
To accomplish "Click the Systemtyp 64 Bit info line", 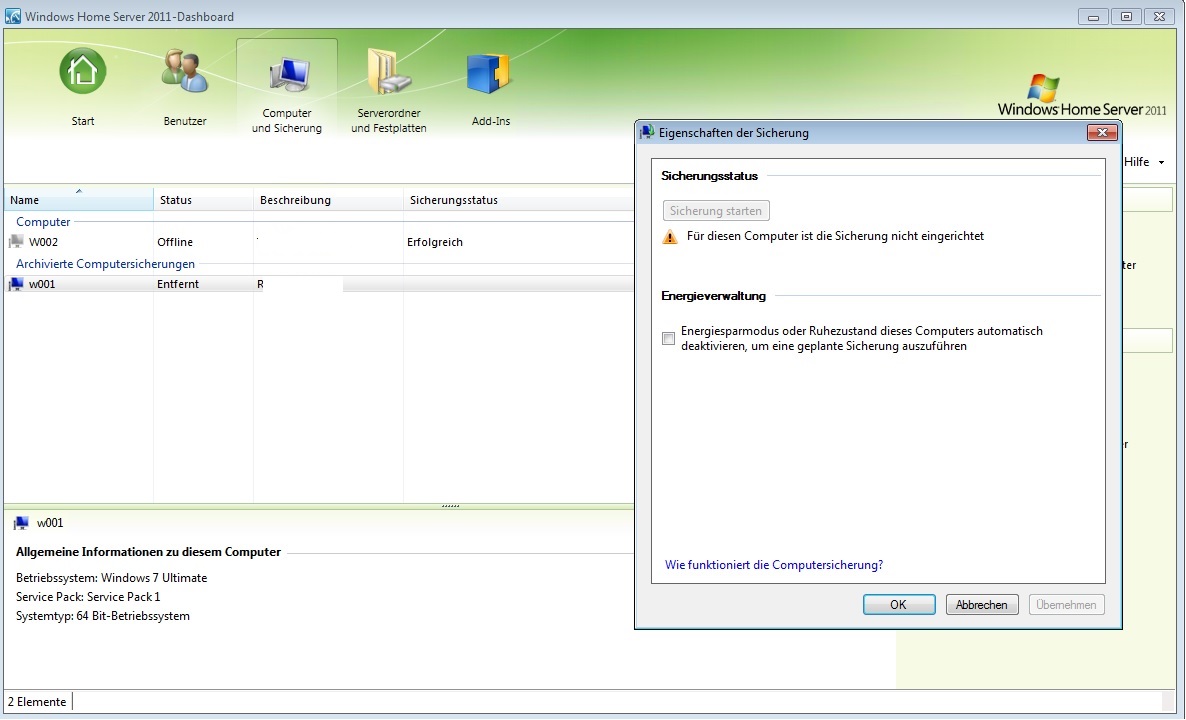I will point(103,616).
